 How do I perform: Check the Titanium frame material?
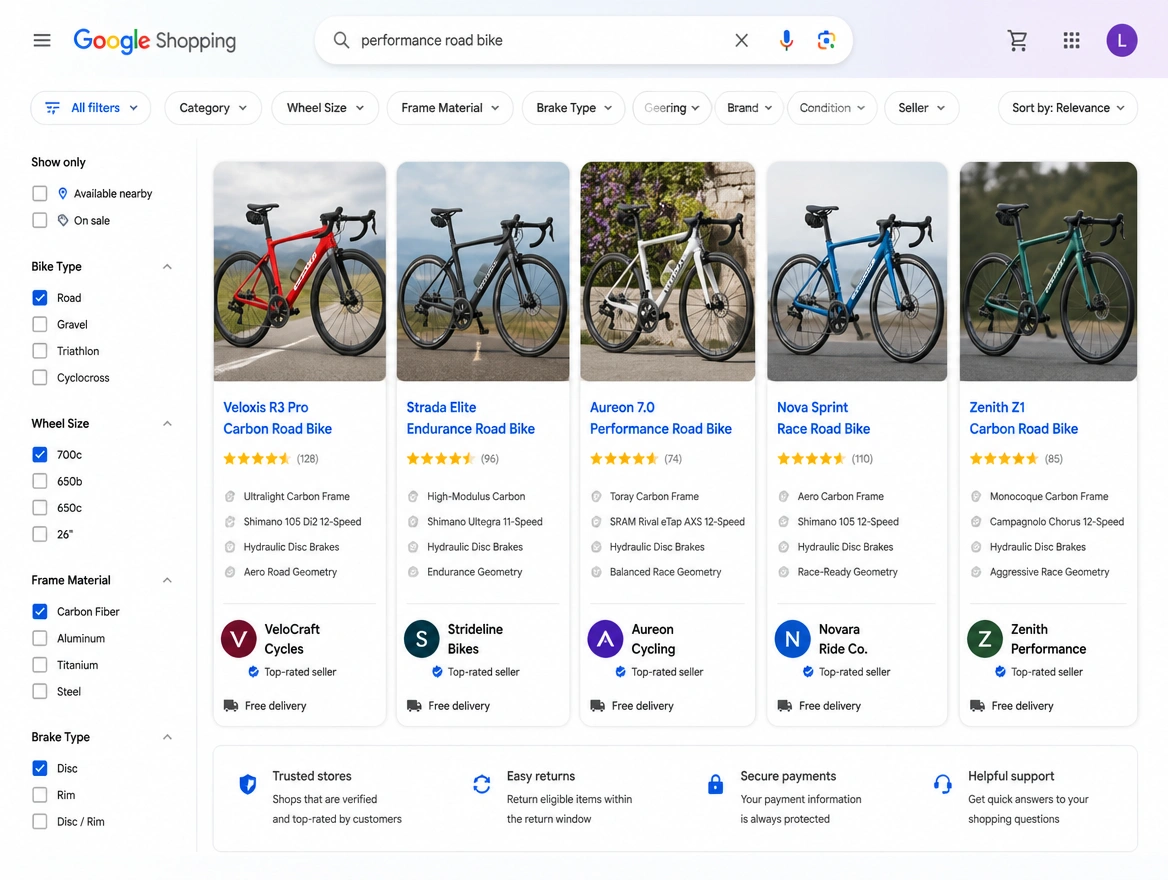(x=39, y=665)
